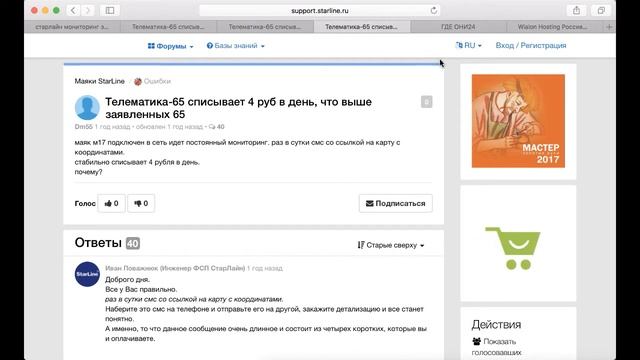Viewport: 640px width, 360px height.
Task: Switch to the 'старлайн мониторинг' tab
Action: 72,27
